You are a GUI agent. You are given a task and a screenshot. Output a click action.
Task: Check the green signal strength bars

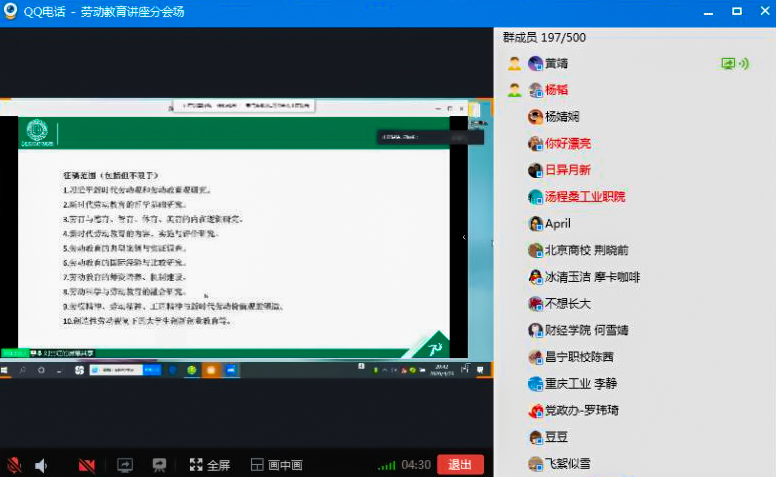click(386, 465)
